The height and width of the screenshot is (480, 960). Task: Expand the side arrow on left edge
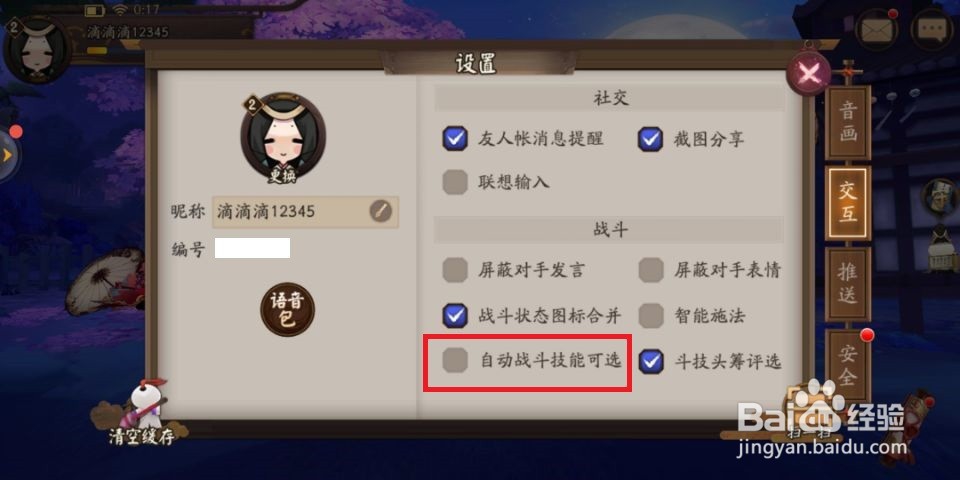(x=7, y=156)
